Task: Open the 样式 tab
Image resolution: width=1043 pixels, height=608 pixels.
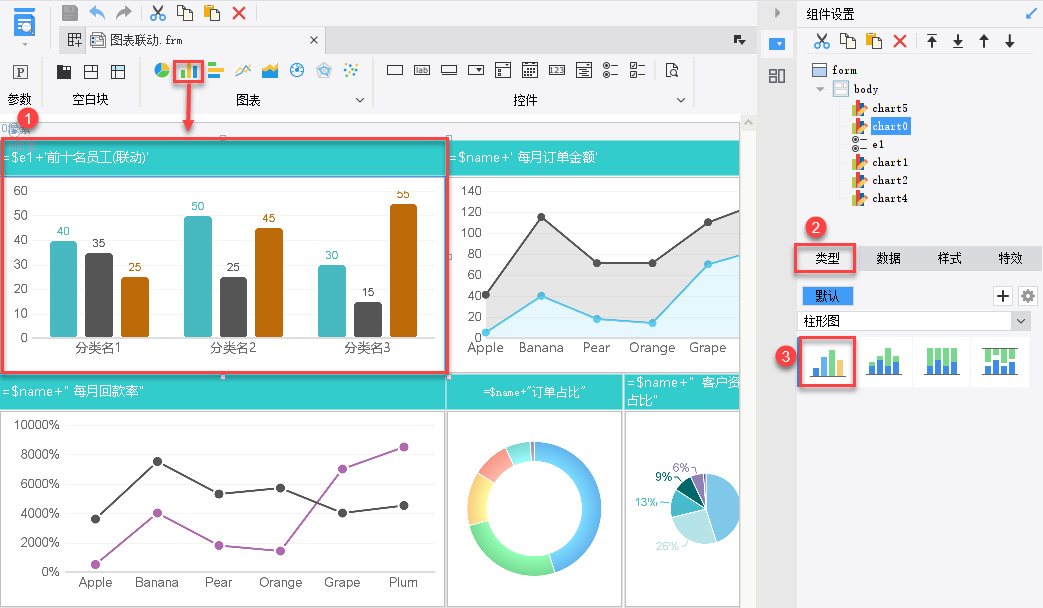Action: pyautogui.click(x=949, y=258)
